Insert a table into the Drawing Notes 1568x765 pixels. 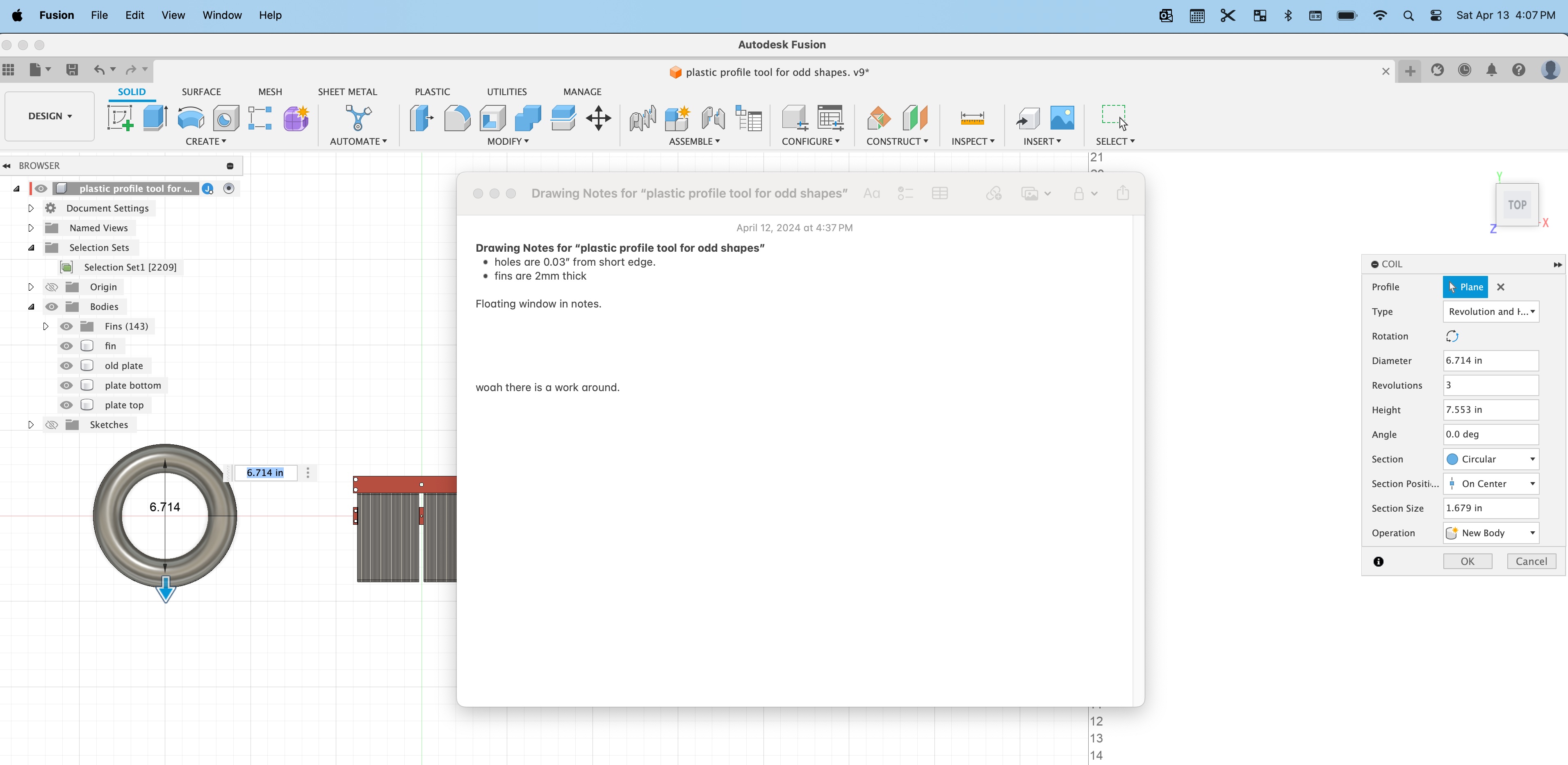coord(940,194)
